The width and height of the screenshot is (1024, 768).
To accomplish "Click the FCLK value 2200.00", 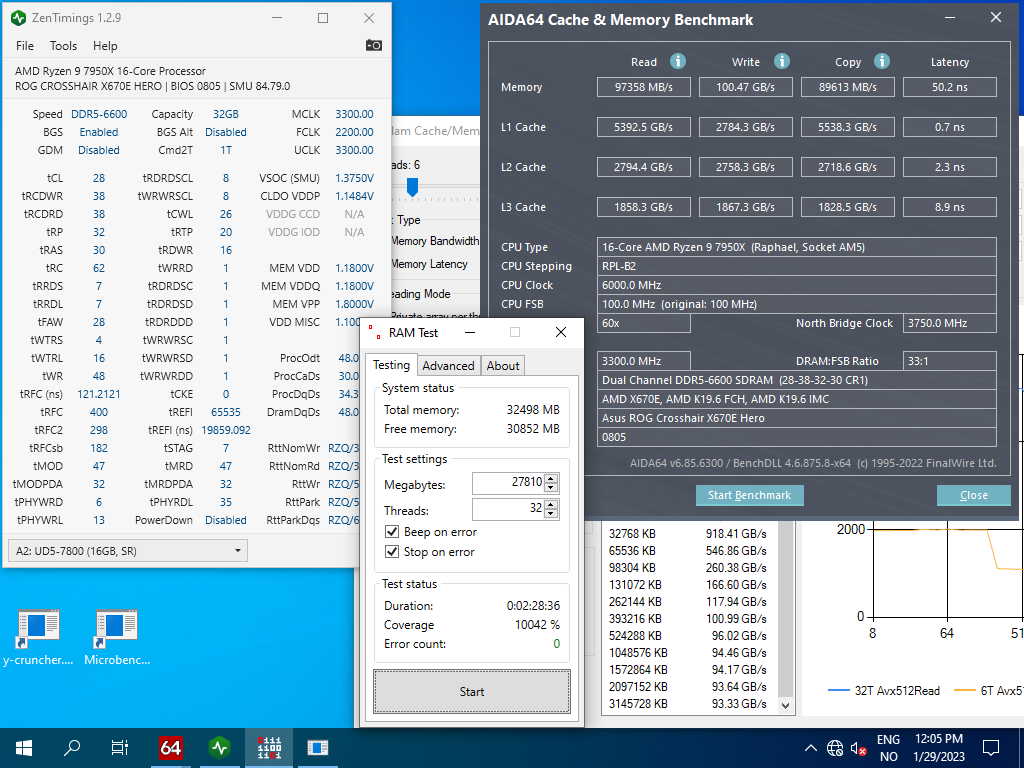I will point(354,132).
